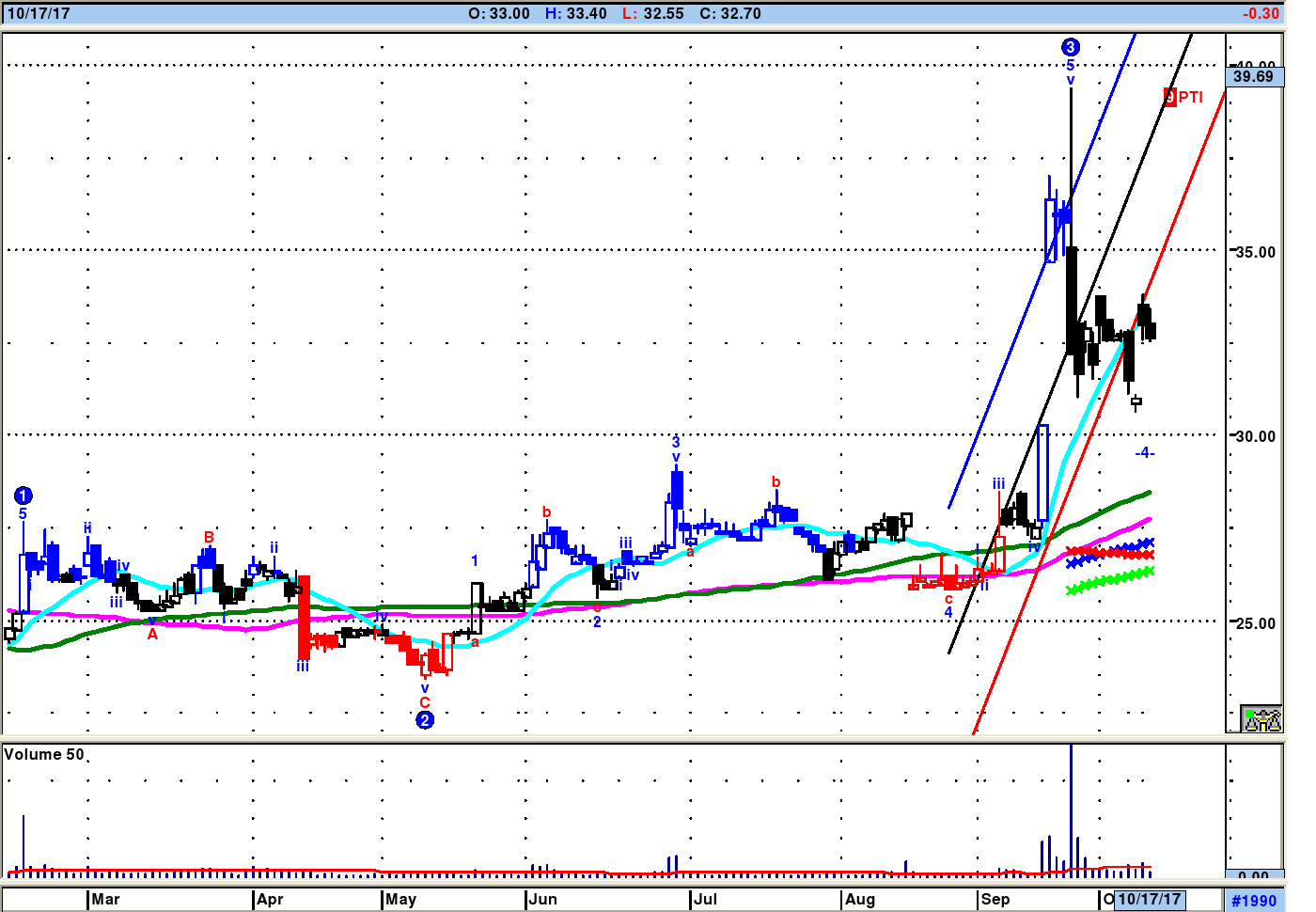Click the Volume 50 panel label

point(44,755)
